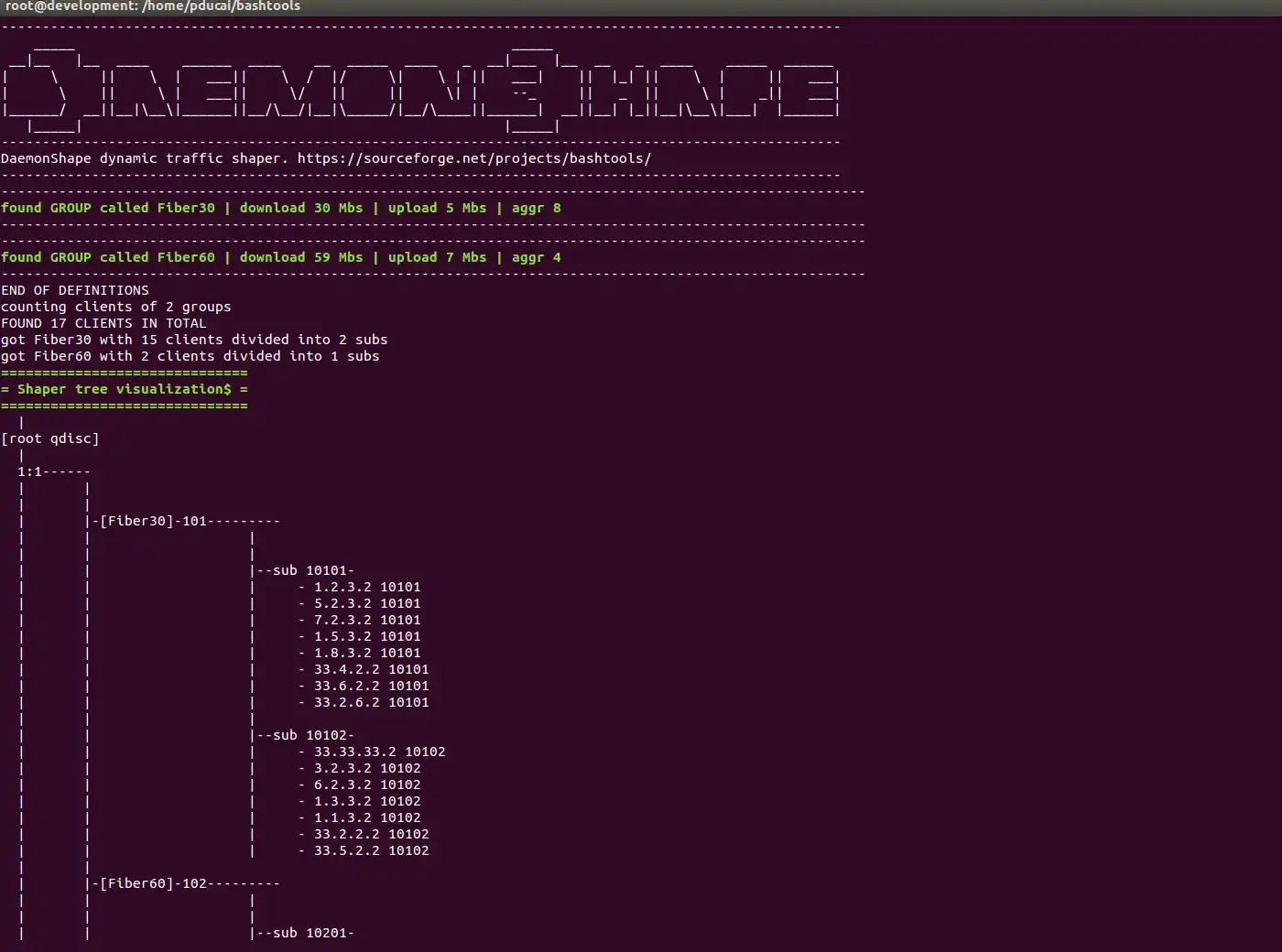The width and height of the screenshot is (1282, 952).
Task: Click the '[root qdisc]' tree node
Action: click(x=50, y=438)
